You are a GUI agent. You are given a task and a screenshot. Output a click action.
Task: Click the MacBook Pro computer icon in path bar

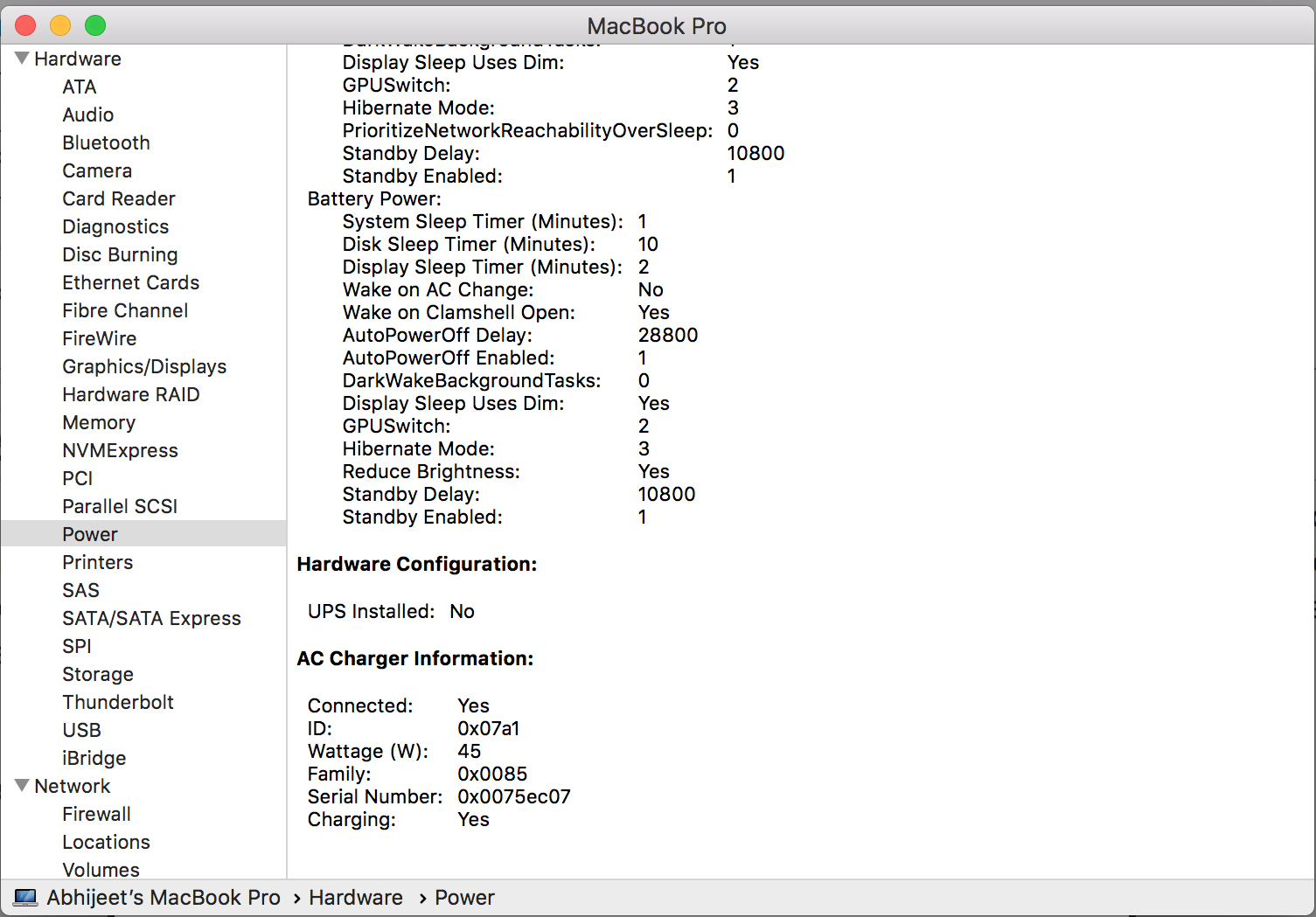[x=25, y=898]
